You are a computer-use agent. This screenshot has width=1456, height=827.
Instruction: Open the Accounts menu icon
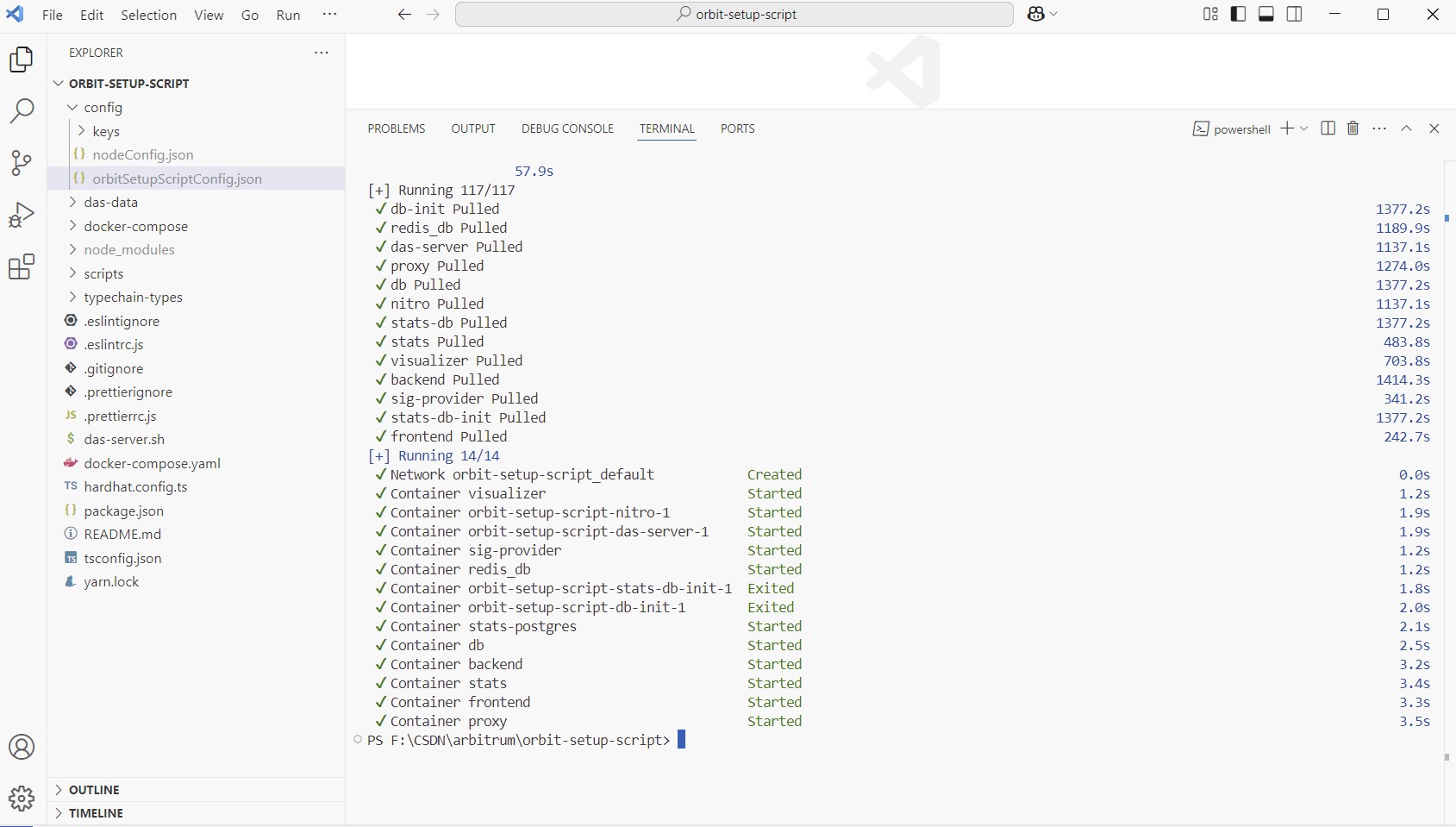pyautogui.click(x=22, y=747)
